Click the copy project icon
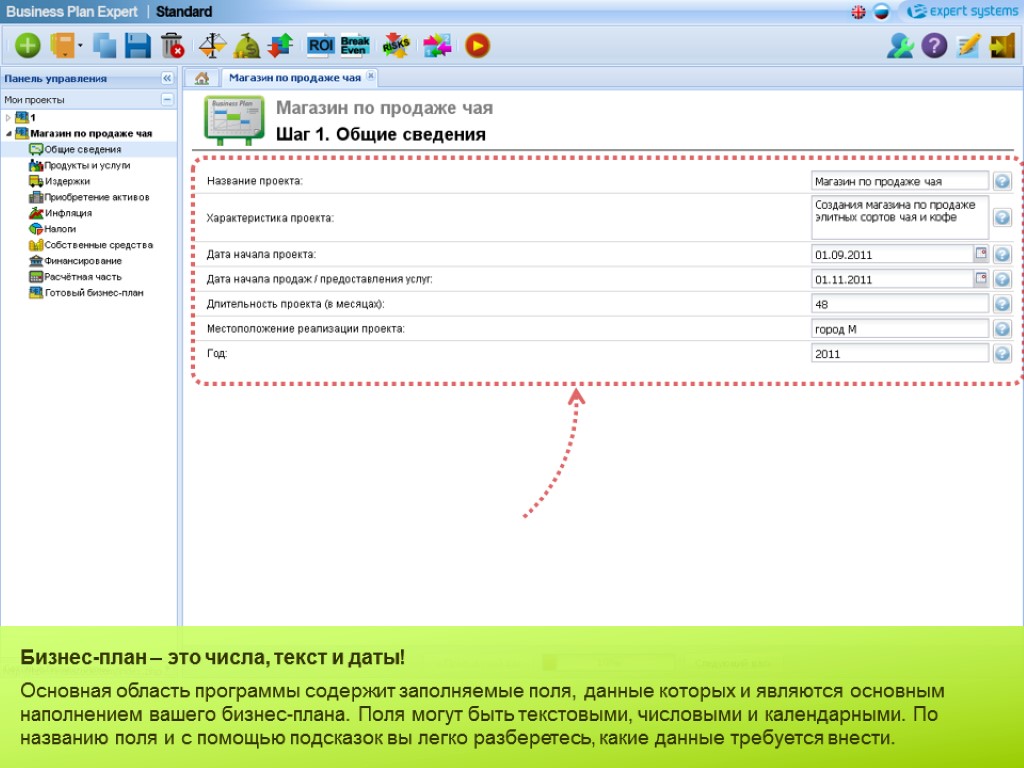The image size is (1024, 768). click(104, 46)
